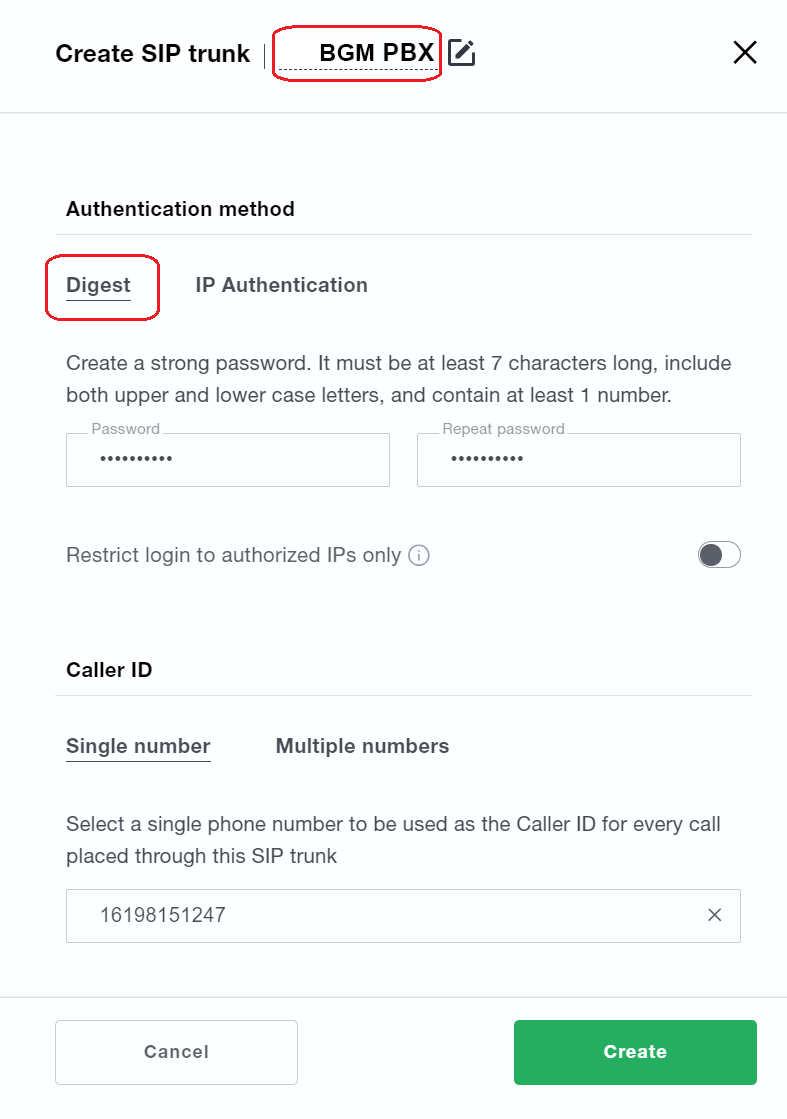Choose the Single number tab
787x1119 pixels.
click(x=138, y=746)
